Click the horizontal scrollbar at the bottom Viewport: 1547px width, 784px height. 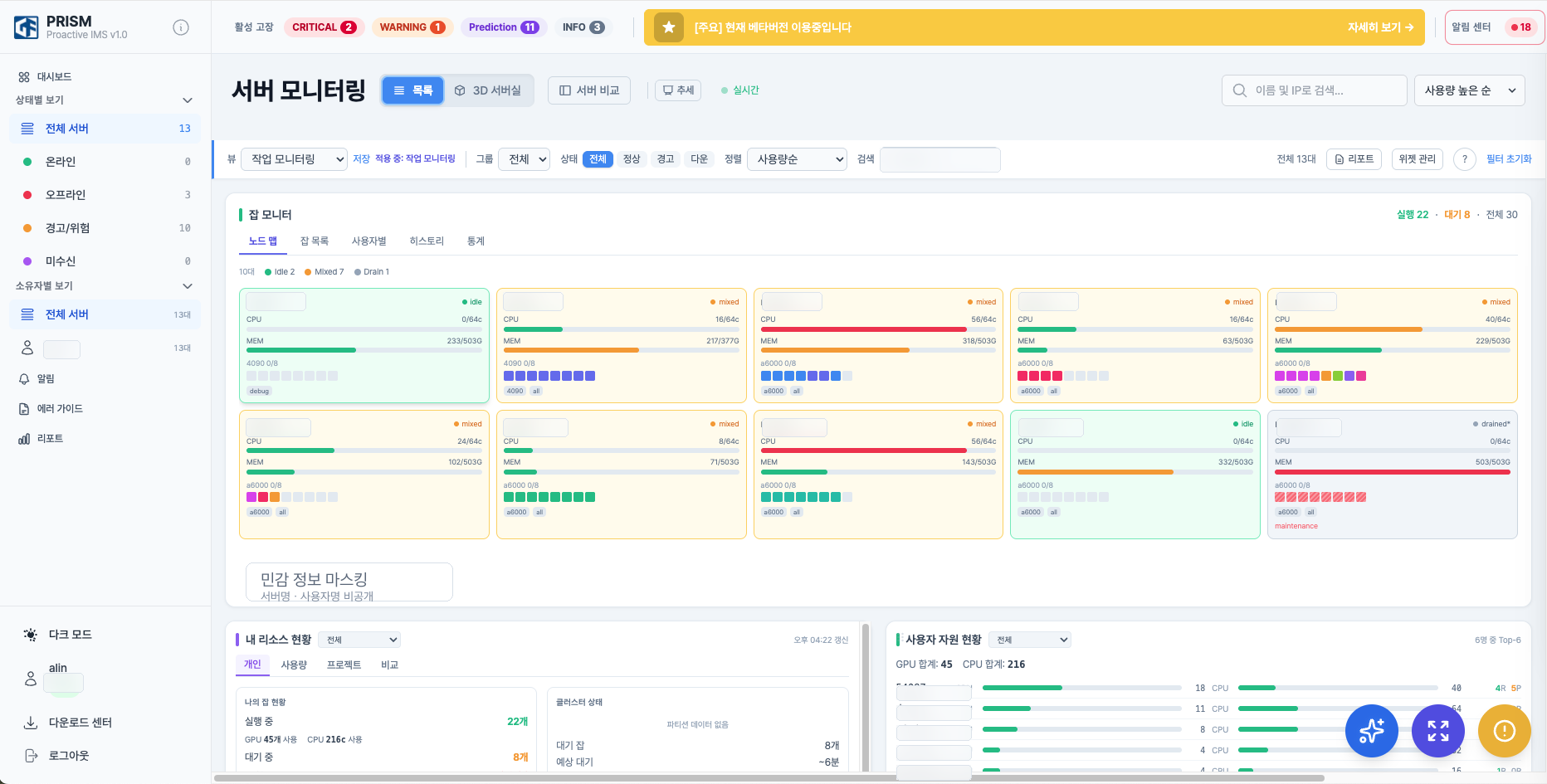[769, 778]
